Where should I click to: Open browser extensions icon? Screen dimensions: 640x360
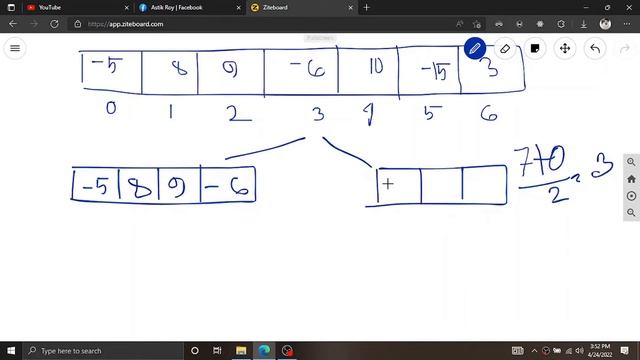[561, 24]
